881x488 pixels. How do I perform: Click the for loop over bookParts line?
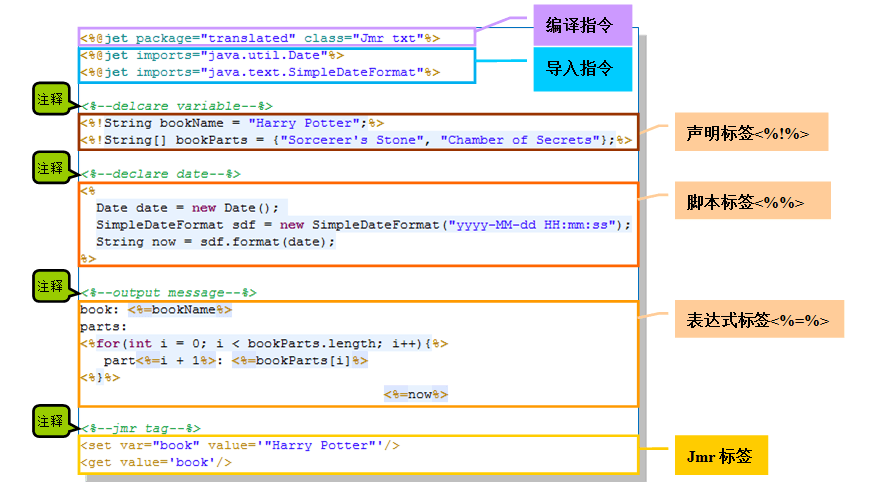(x=264, y=343)
